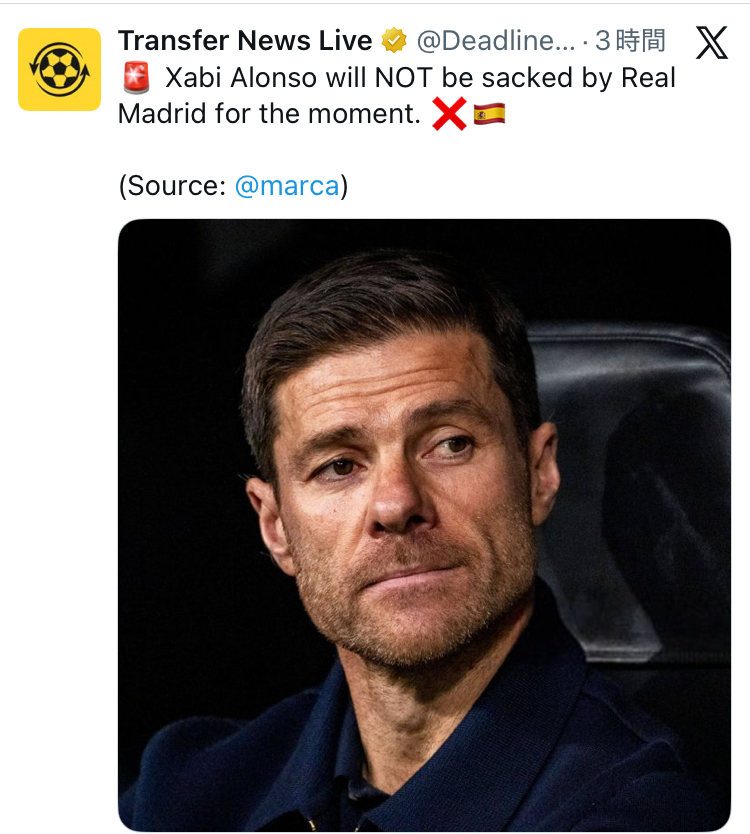Click the @Deadline handle

pyautogui.click(x=496, y=42)
